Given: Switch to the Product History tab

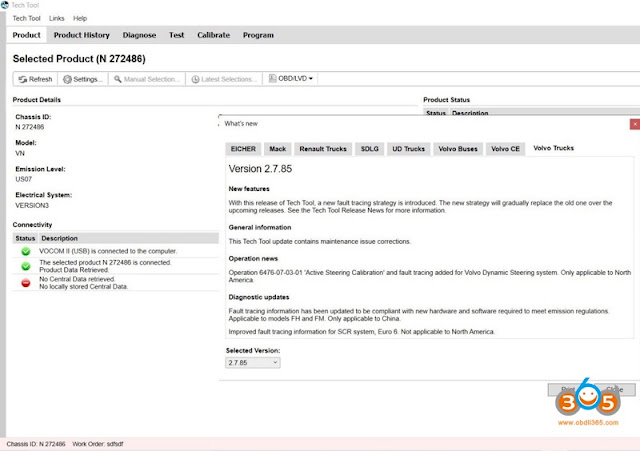Looking at the screenshot, I should click(82, 35).
